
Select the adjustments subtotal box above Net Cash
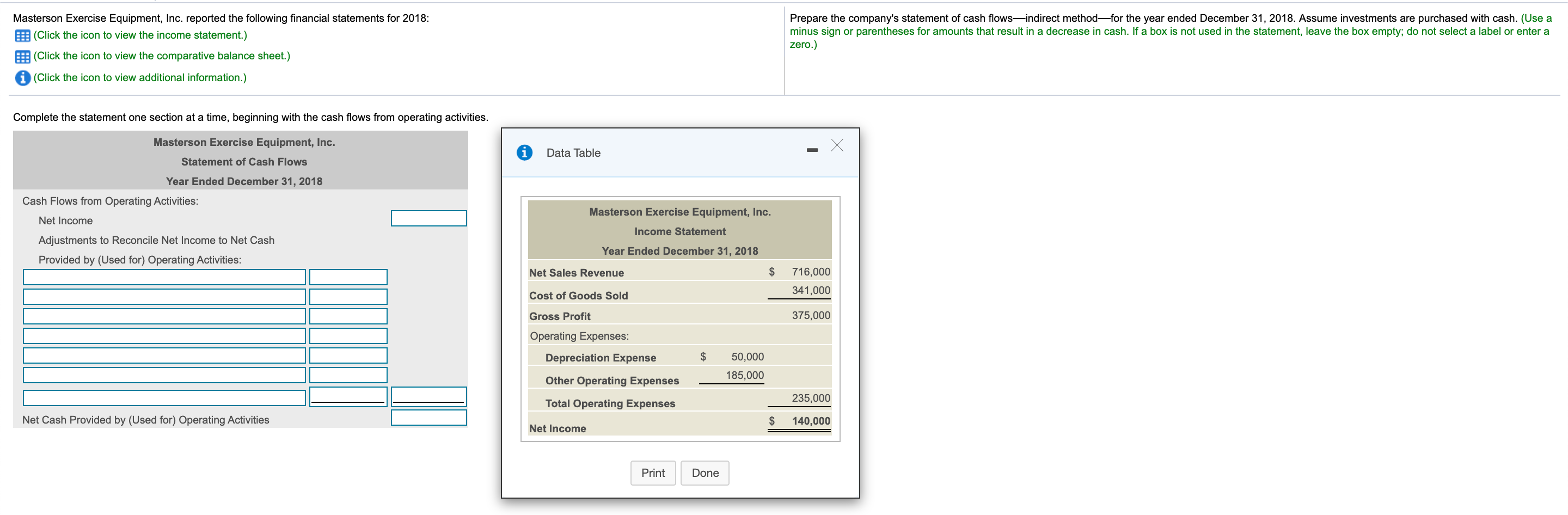pyautogui.click(x=428, y=396)
